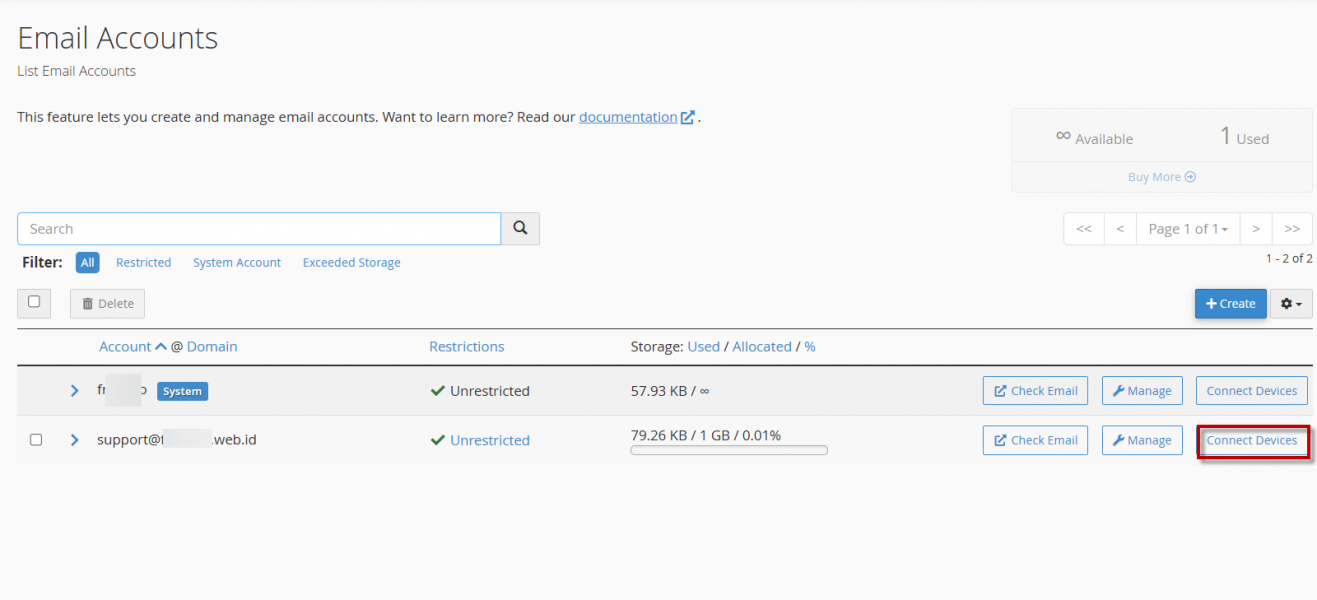The height and width of the screenshot is (600, 1317).
Task: Select the Restricted filter
Action: click(x=143, y=263)
